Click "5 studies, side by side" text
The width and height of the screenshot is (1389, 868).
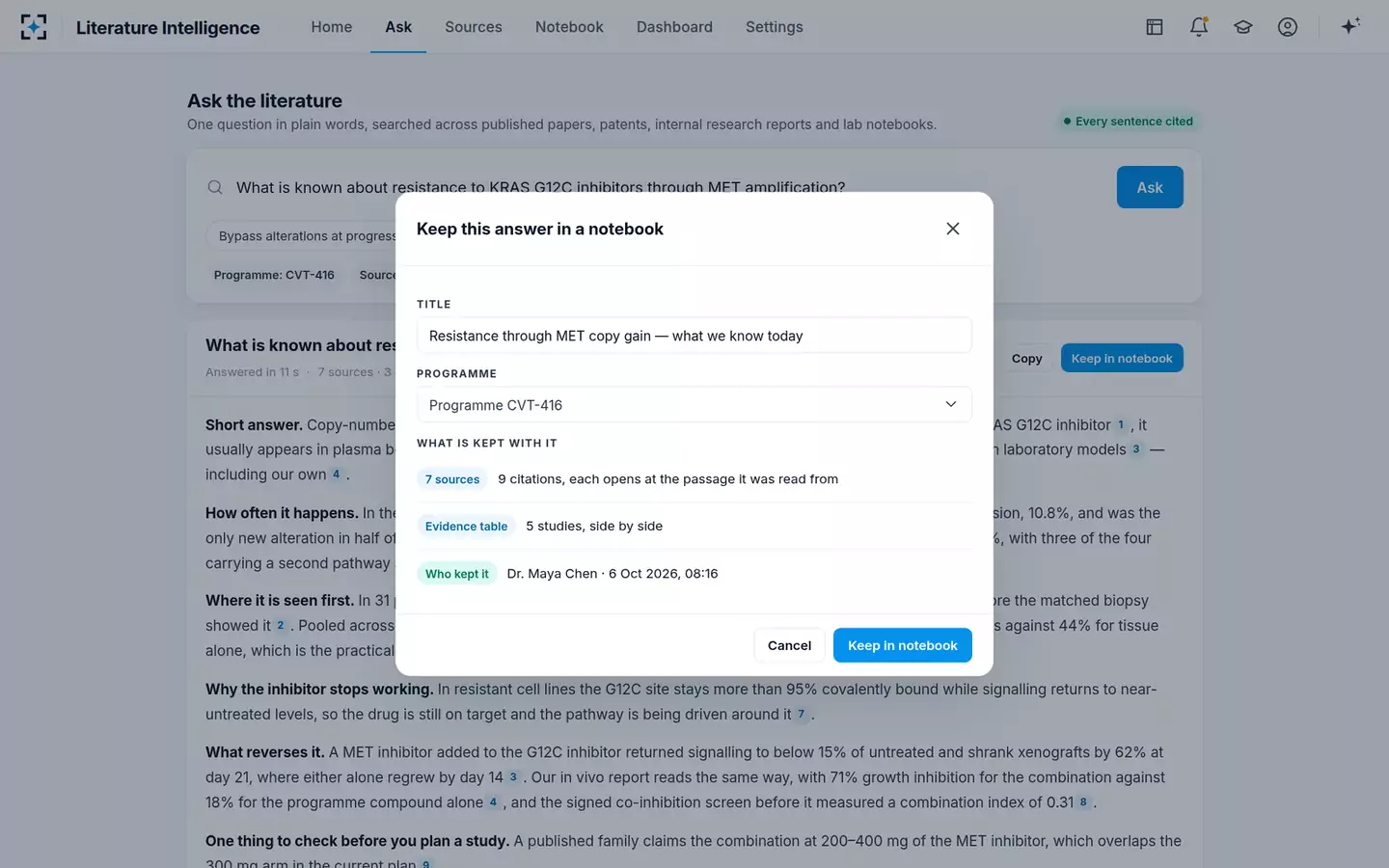pyautogui.click(x=594, y=527)
